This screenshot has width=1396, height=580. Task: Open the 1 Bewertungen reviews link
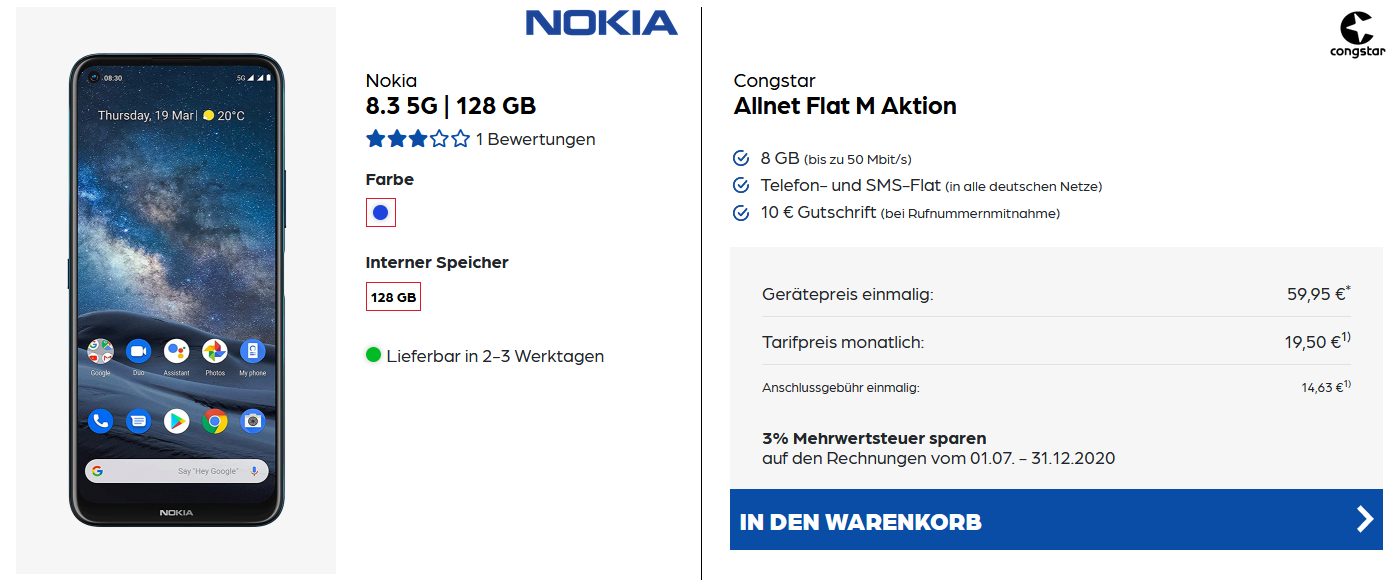[535, 139]
